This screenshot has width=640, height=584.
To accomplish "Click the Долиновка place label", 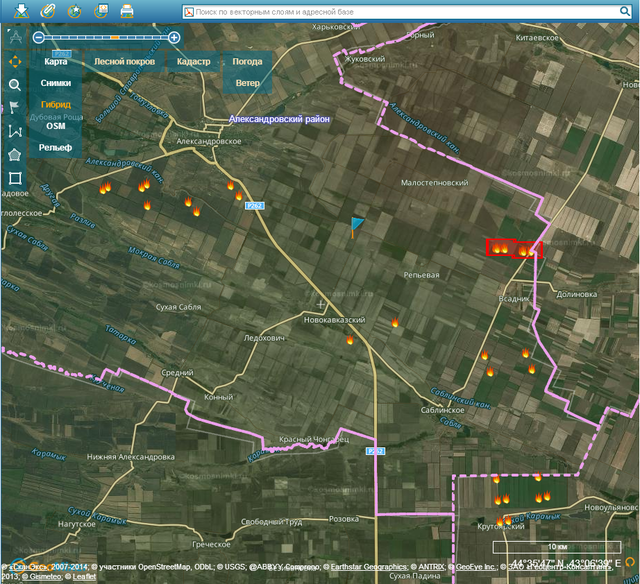I will coord(576,294).
